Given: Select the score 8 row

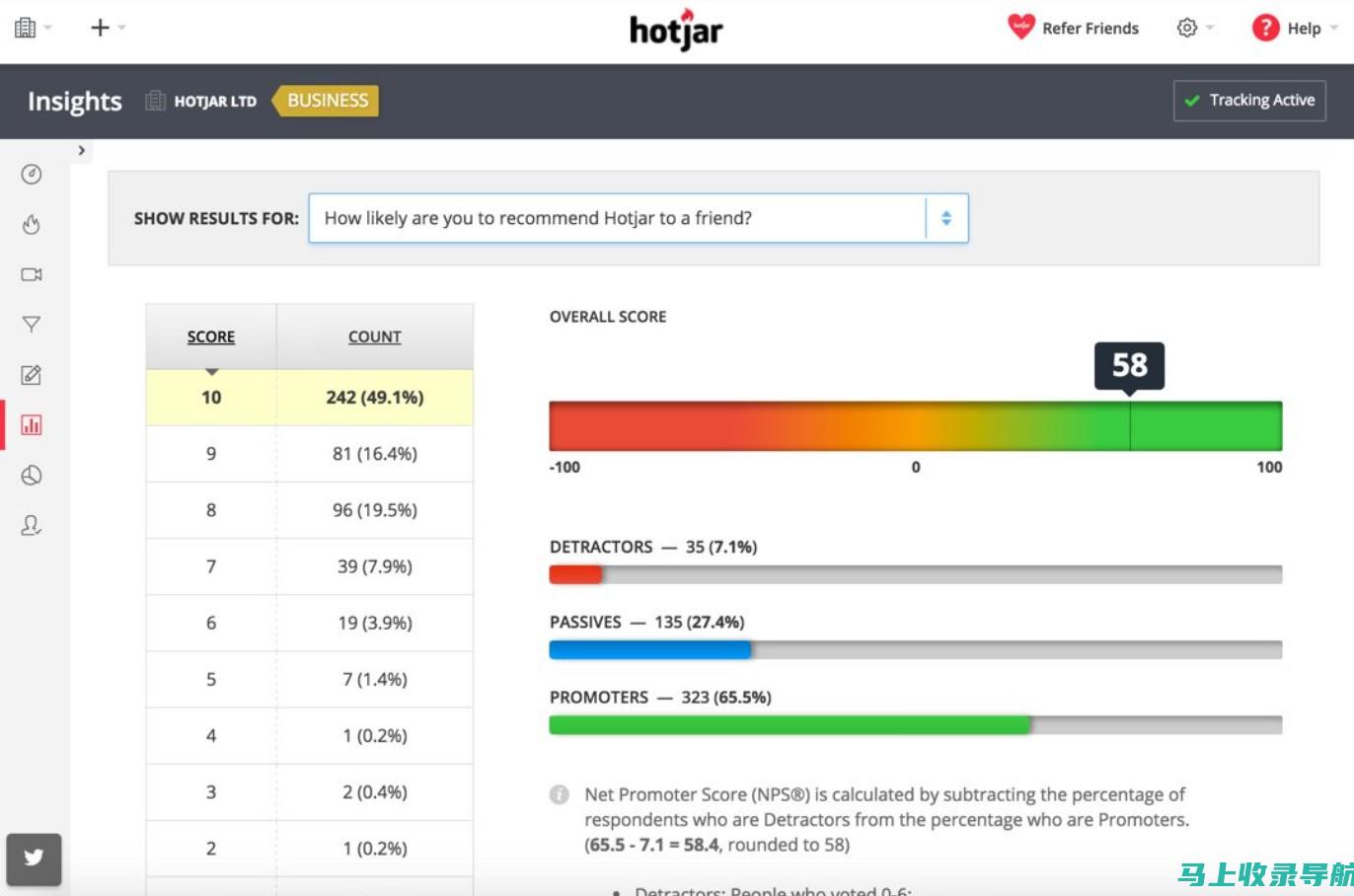Looking at the screenshot, I should (310, 510).
